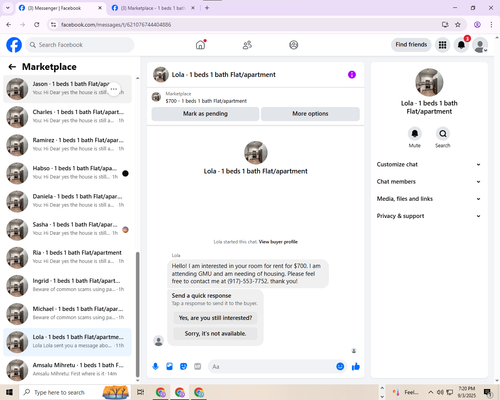Click More options button
The height and width of the screenshot is (400, 500).
[x=310, y=114]
